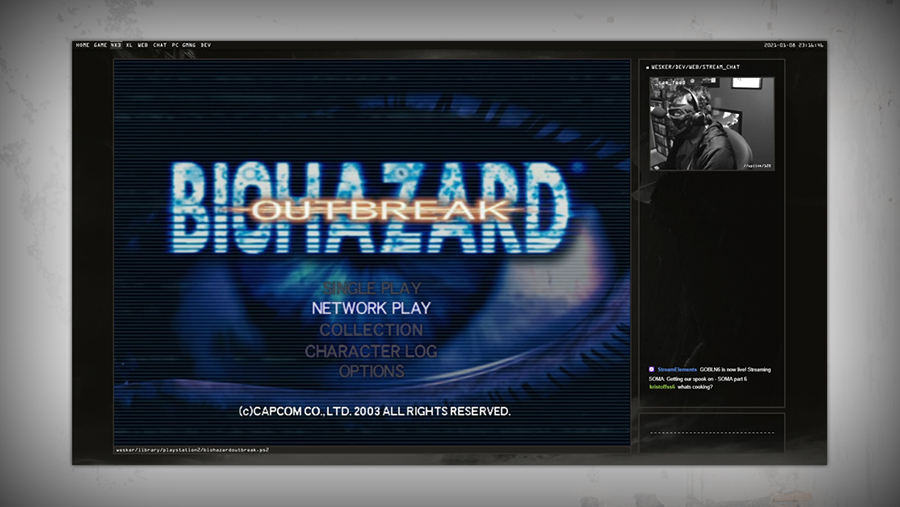Viewport: 900px width, 507px height.
Task: Select the CHAT menu item
Action: click(x=160, y=45)
